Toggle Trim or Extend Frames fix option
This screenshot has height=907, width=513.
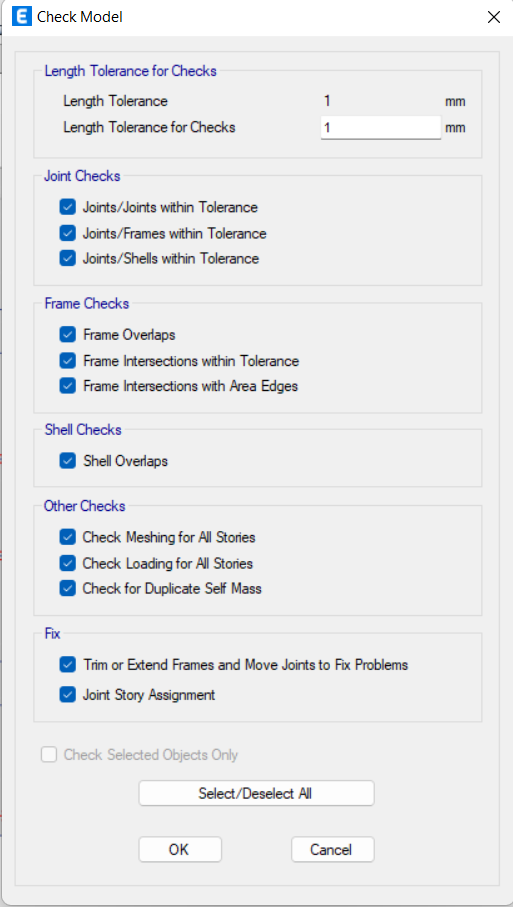tap(68, 665)
